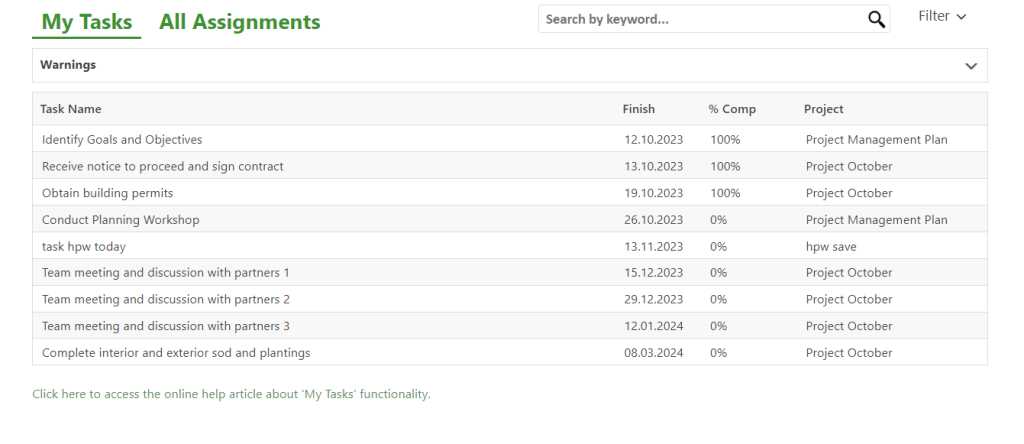Select Complete interior and exterior sod task
This screenshot has height=444, width=1024.
176,353
